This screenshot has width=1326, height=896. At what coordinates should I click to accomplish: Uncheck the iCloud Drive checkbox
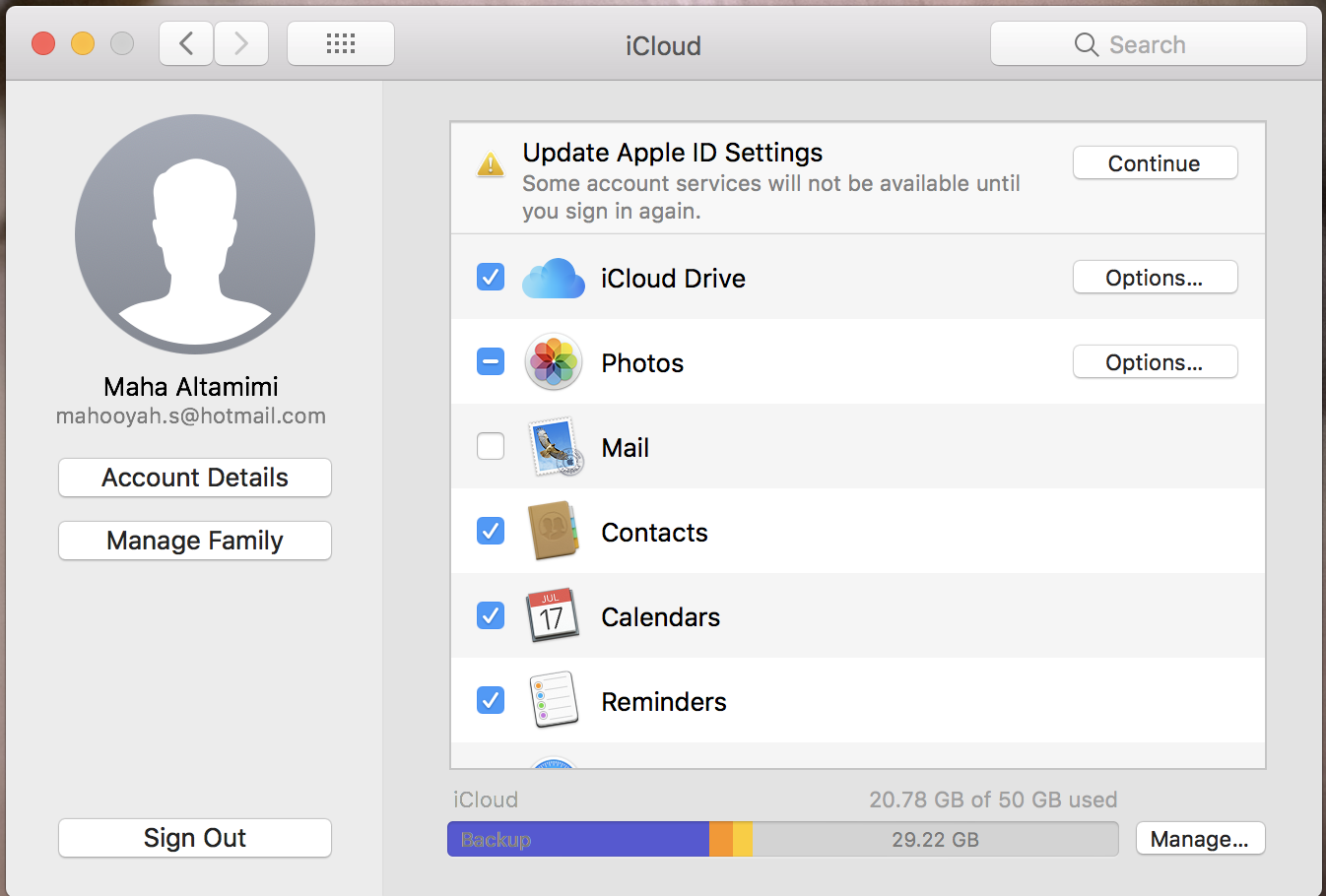(x=491, y=277)
